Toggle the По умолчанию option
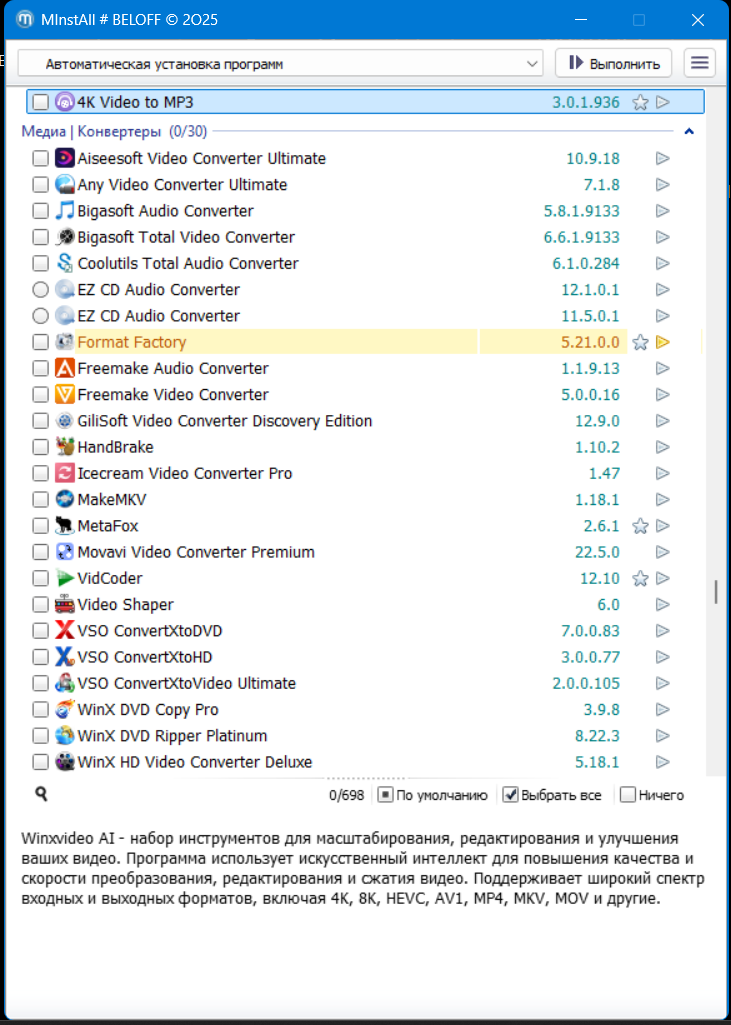This screenshot has height=1025, width=731. coord(385,795)
